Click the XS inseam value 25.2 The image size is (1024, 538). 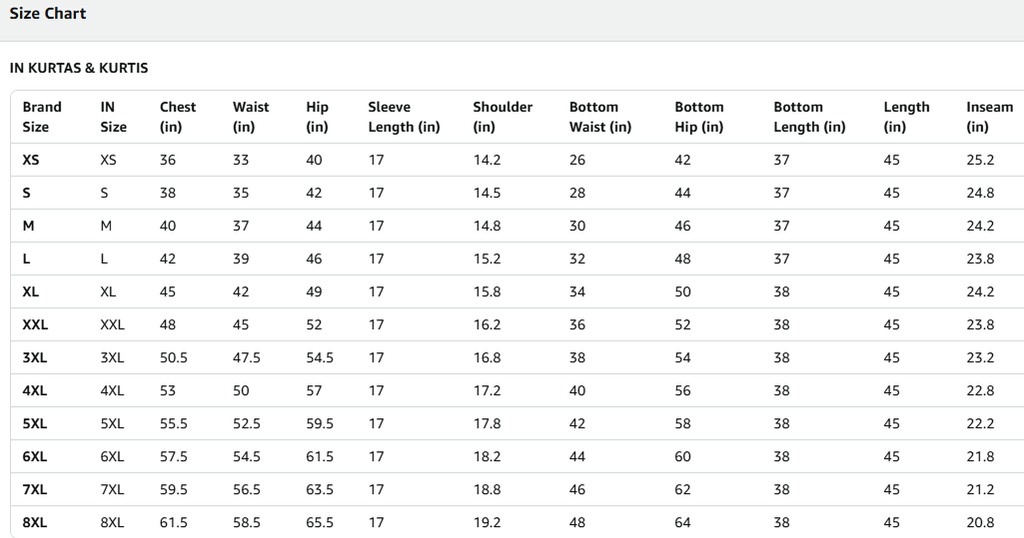[980, 160]
